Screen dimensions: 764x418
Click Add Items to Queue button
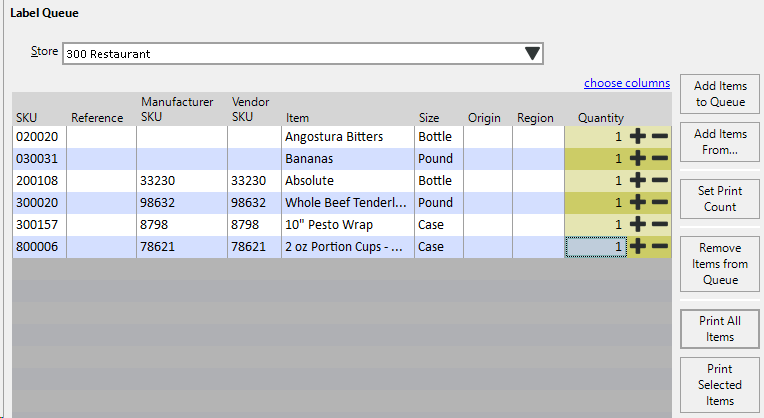coord(720,94)
